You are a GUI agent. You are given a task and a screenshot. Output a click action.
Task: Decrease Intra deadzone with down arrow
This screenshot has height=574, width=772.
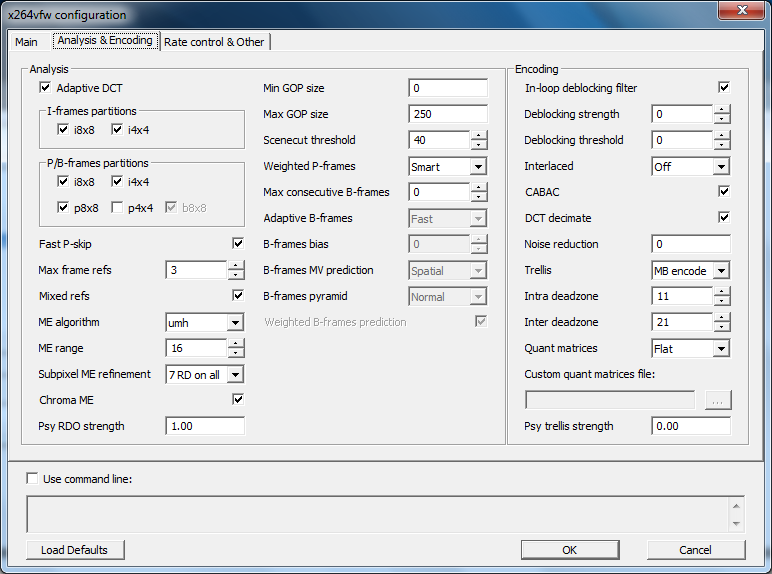(722, 300)
